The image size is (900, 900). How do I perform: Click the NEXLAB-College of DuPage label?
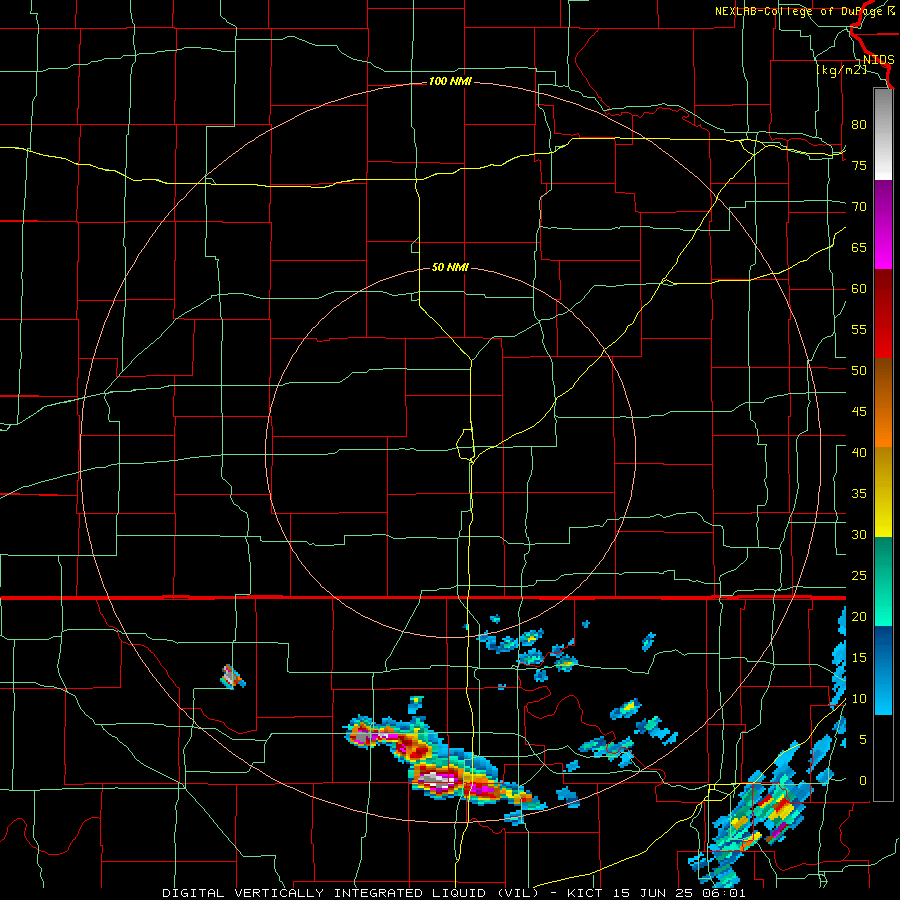pos(800,11)
